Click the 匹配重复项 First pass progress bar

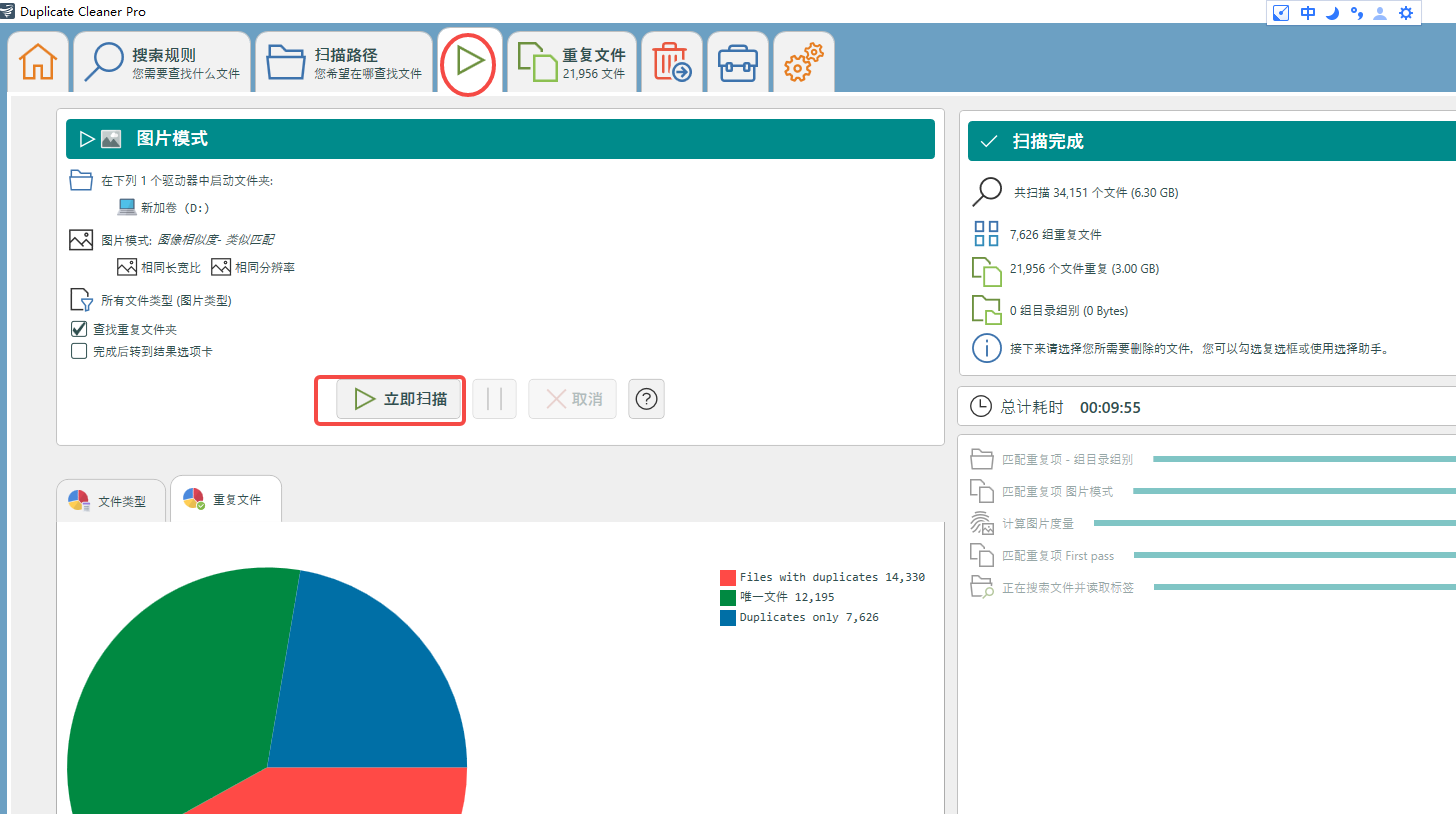click(1295, 555)
